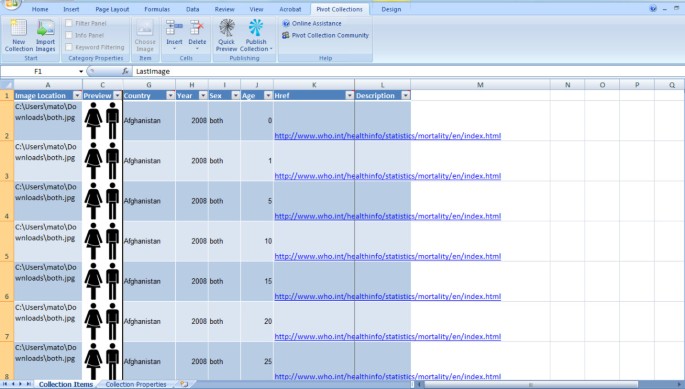Image resolution: width=685 pixels, height=389 pixels.
Task: Open the Description filter dropdown
Action: pyautogui.click(x=405, y=95)
